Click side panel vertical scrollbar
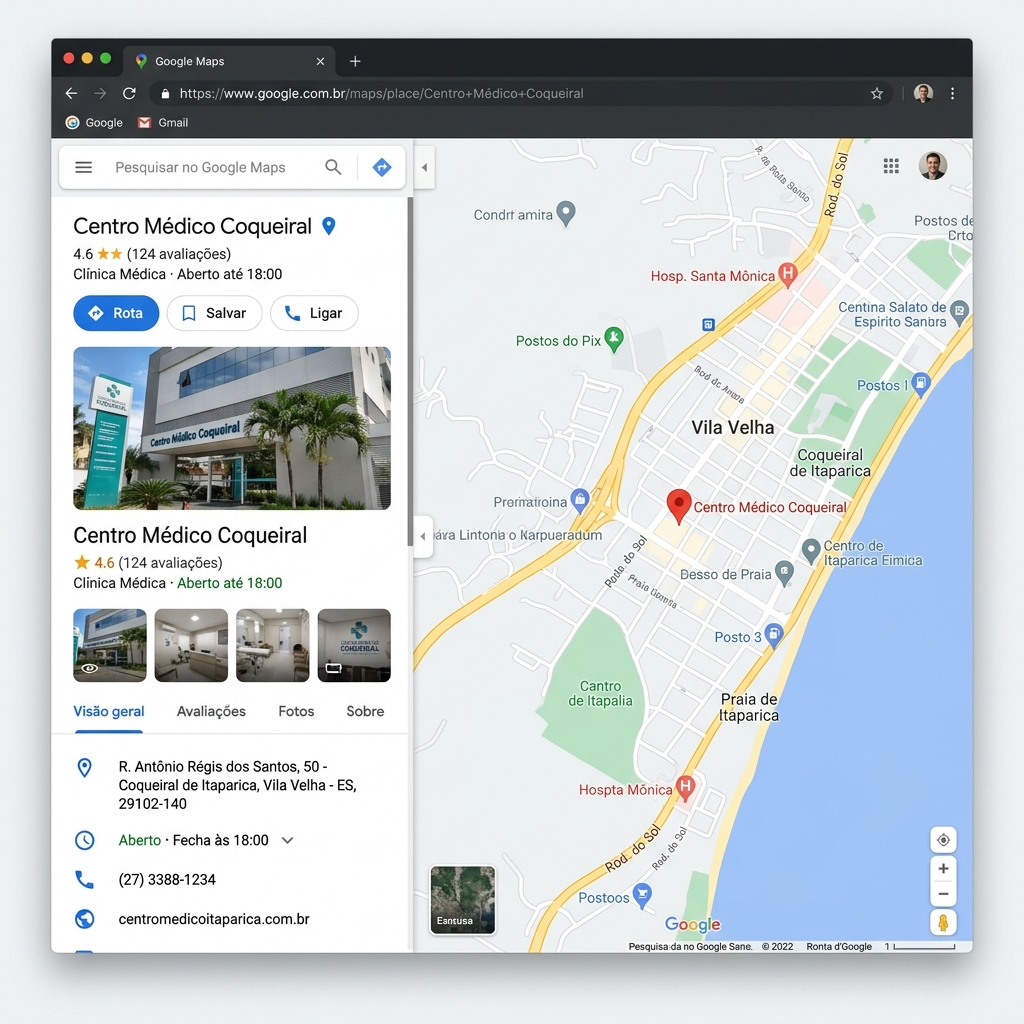1024x1024 pixels. tap(410, 371)
